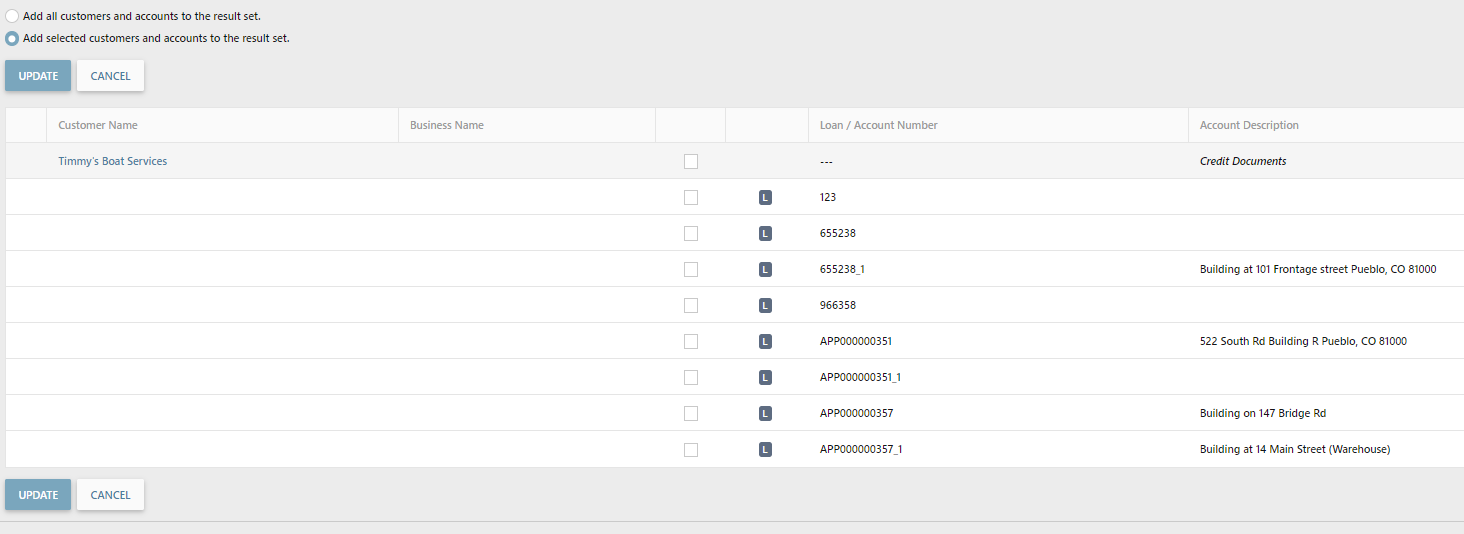Click the loan icon next to account 655238_1

click(x=765, y=270)
